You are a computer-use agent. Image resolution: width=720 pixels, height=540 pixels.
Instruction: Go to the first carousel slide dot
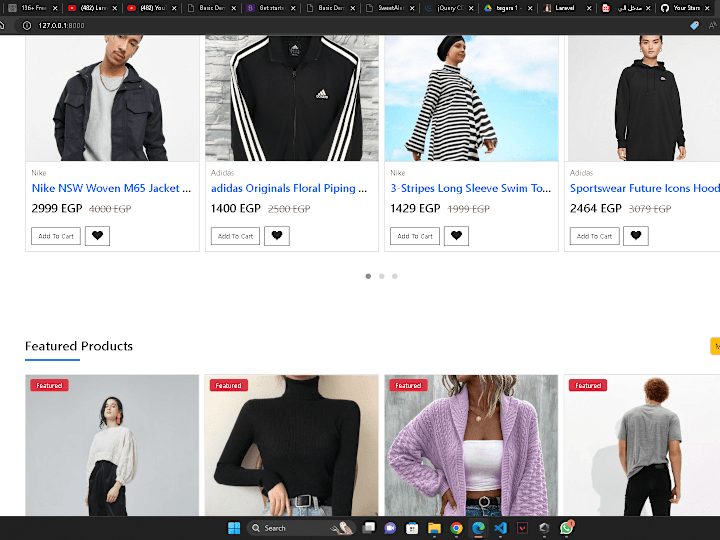click(x=368, y=276)
